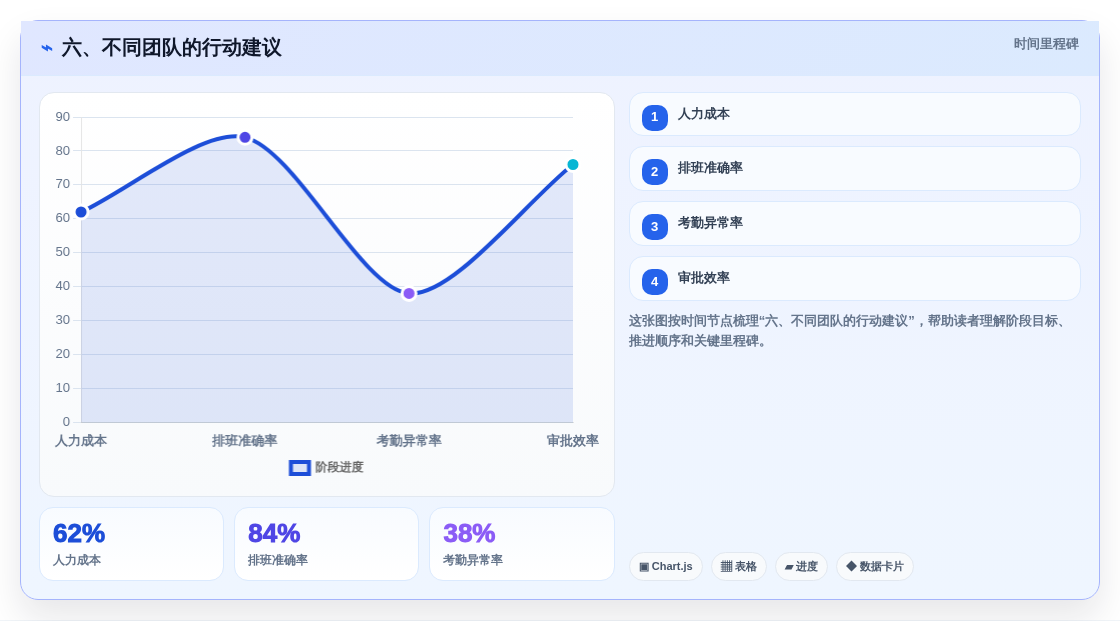Screen dimensions: 1120x621
Task: Click the 考勤异常率 lowest data point
Action: pos(409,294)
